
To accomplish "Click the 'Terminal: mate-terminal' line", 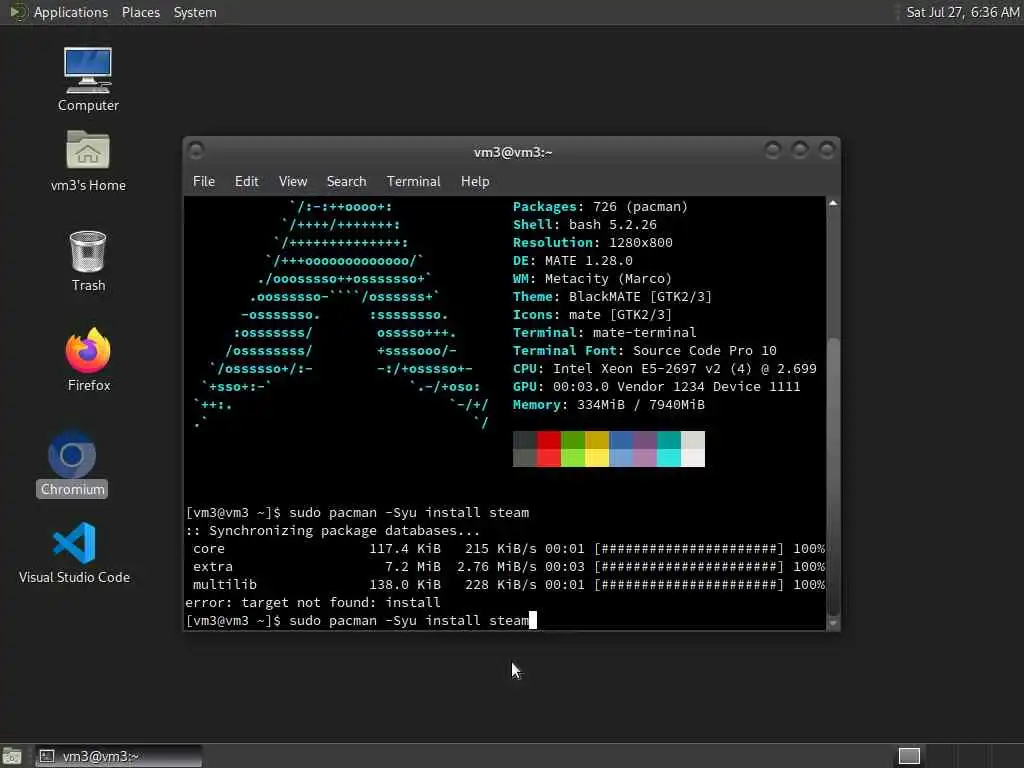I will coord(605,332).
